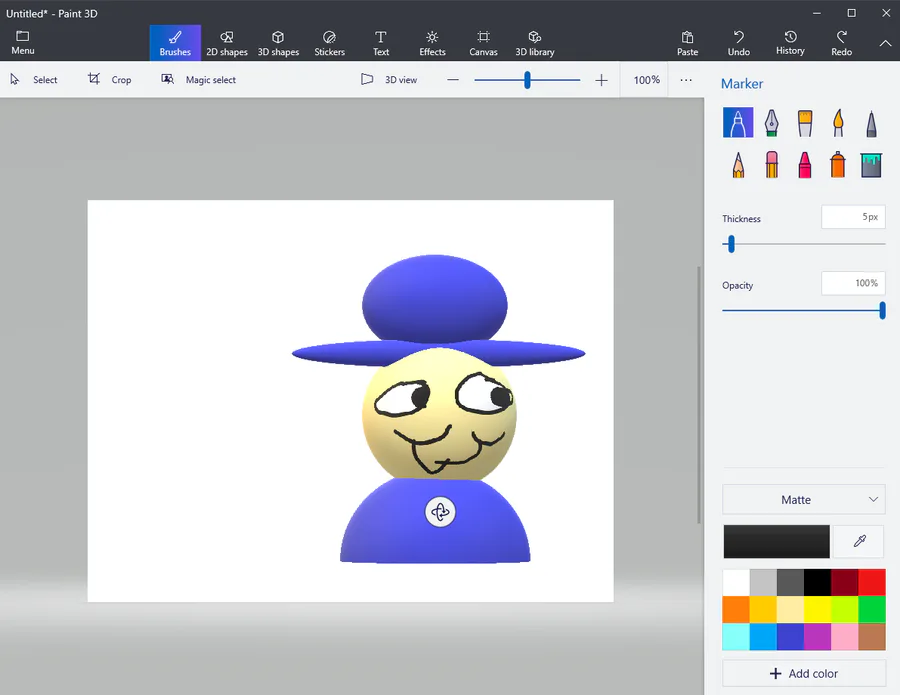This screenshot has height=695, width=900.
Task: Click the Thickness slider handle
Action: (x=731, y=244)
